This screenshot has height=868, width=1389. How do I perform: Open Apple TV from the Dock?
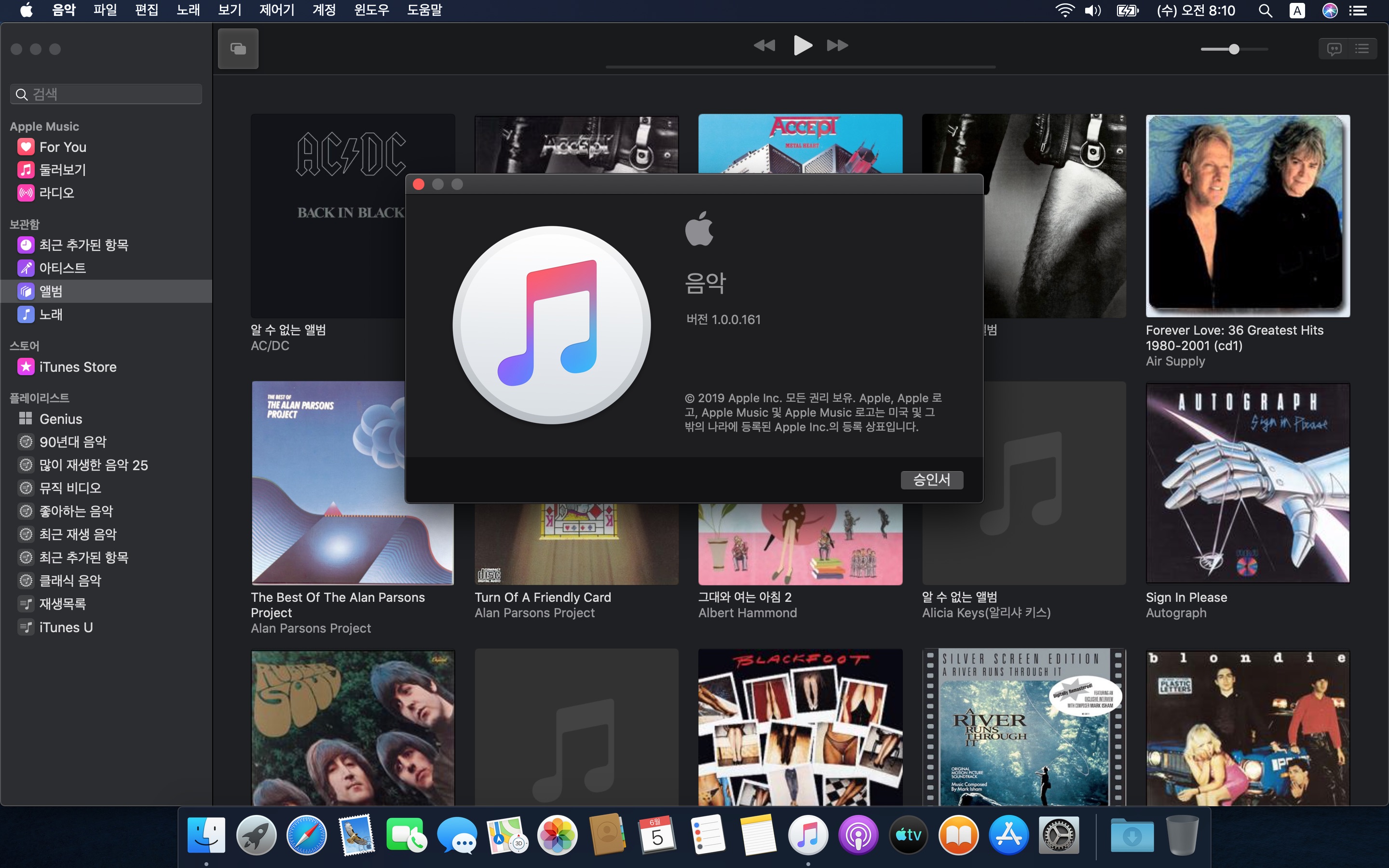point(908,835)
